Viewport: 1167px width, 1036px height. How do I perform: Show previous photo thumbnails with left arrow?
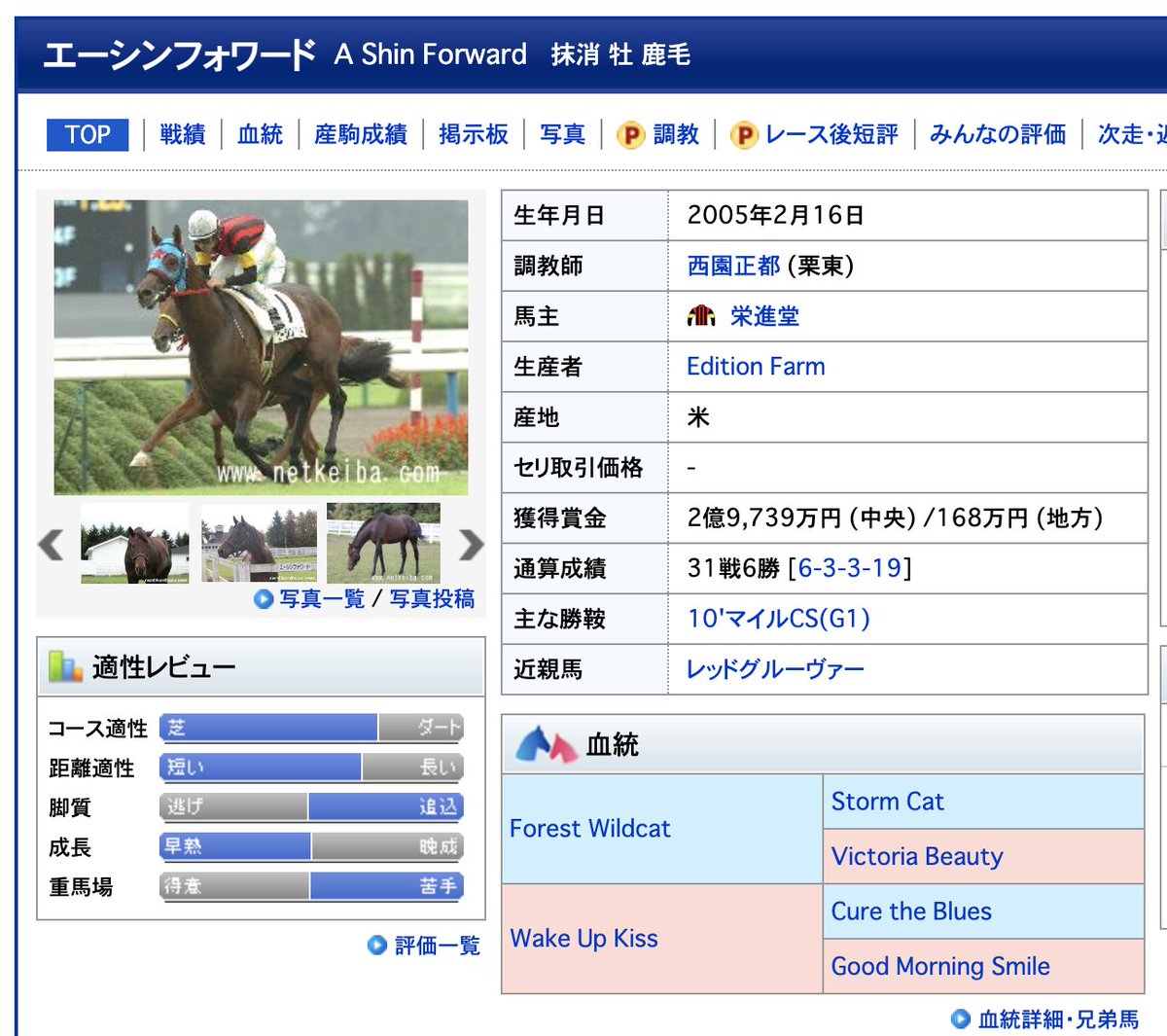52,544
